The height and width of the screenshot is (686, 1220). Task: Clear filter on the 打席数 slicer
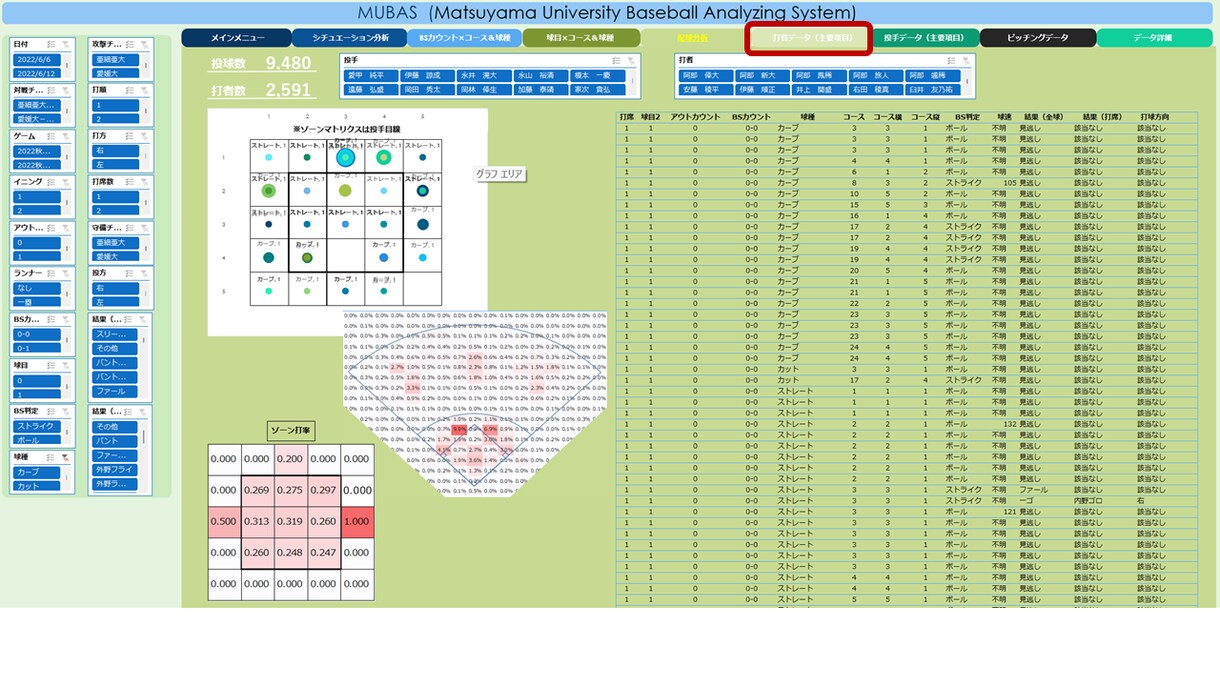pyautogui.click(x=145, y=181)
